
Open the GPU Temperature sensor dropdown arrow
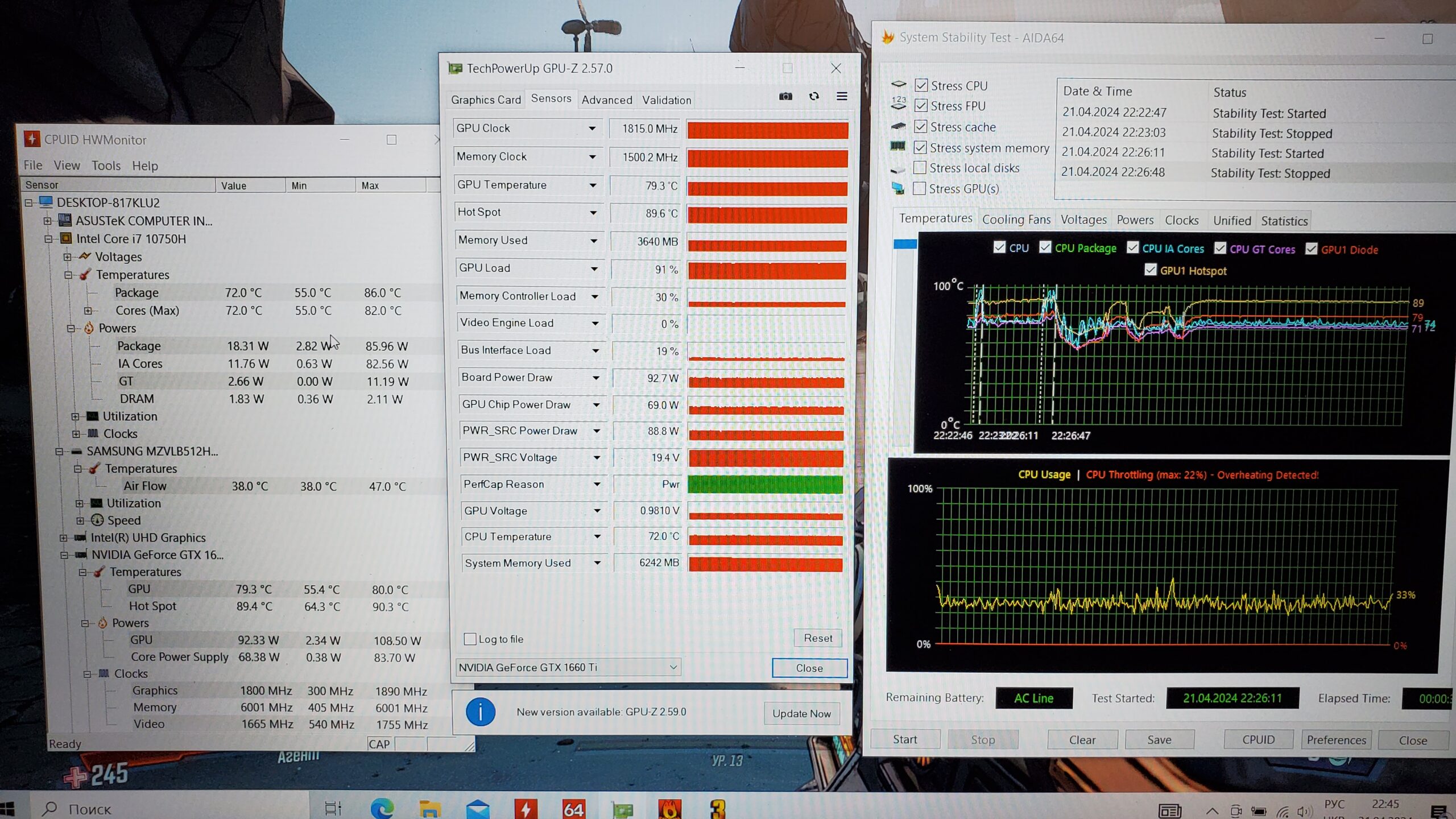(x=593, y=185)
